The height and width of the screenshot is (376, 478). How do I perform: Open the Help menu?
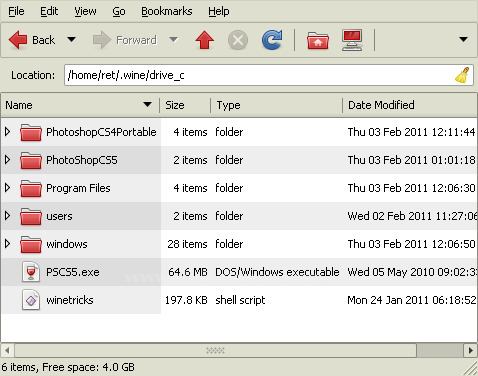pos(219,11)
